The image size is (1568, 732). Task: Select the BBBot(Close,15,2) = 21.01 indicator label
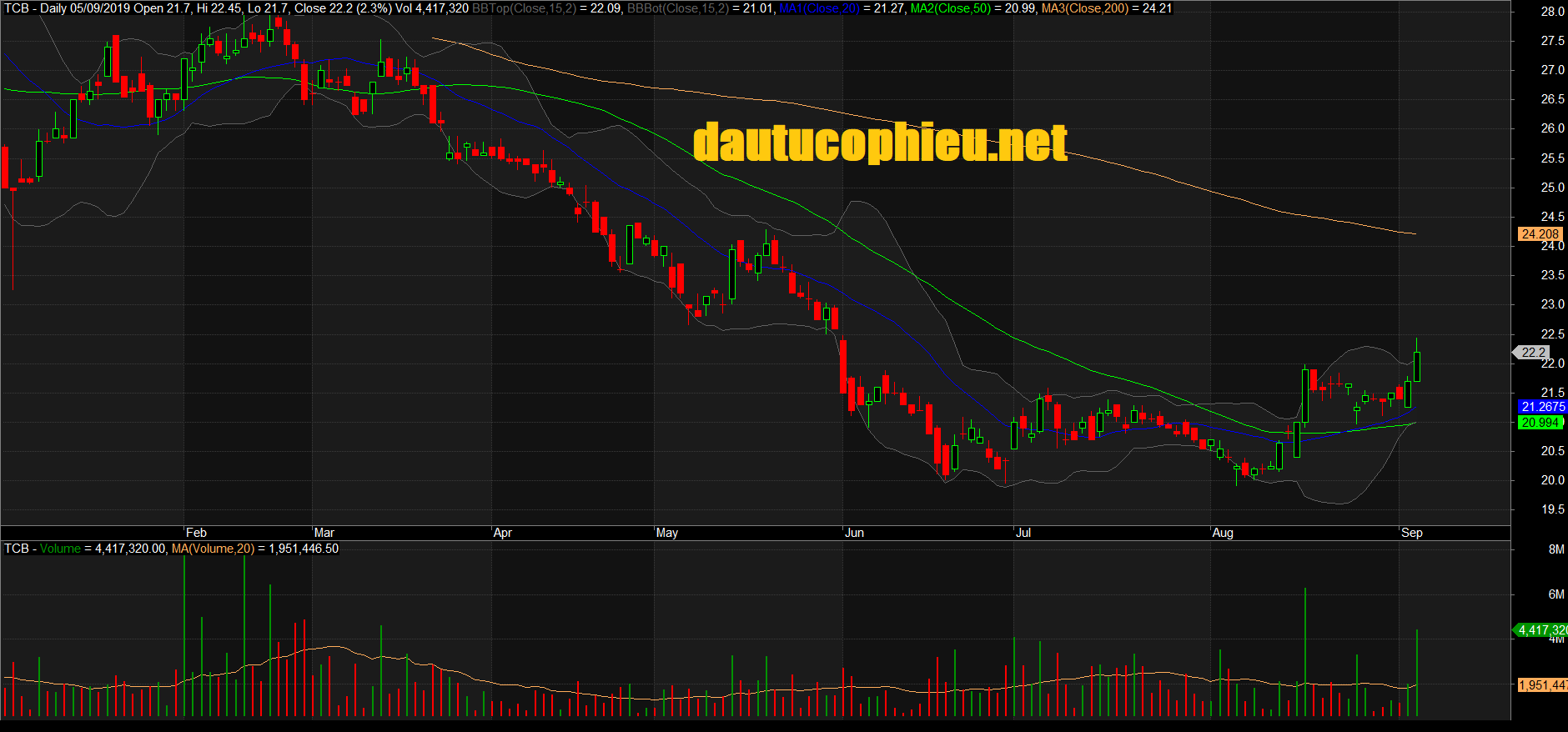coord(701,8)
